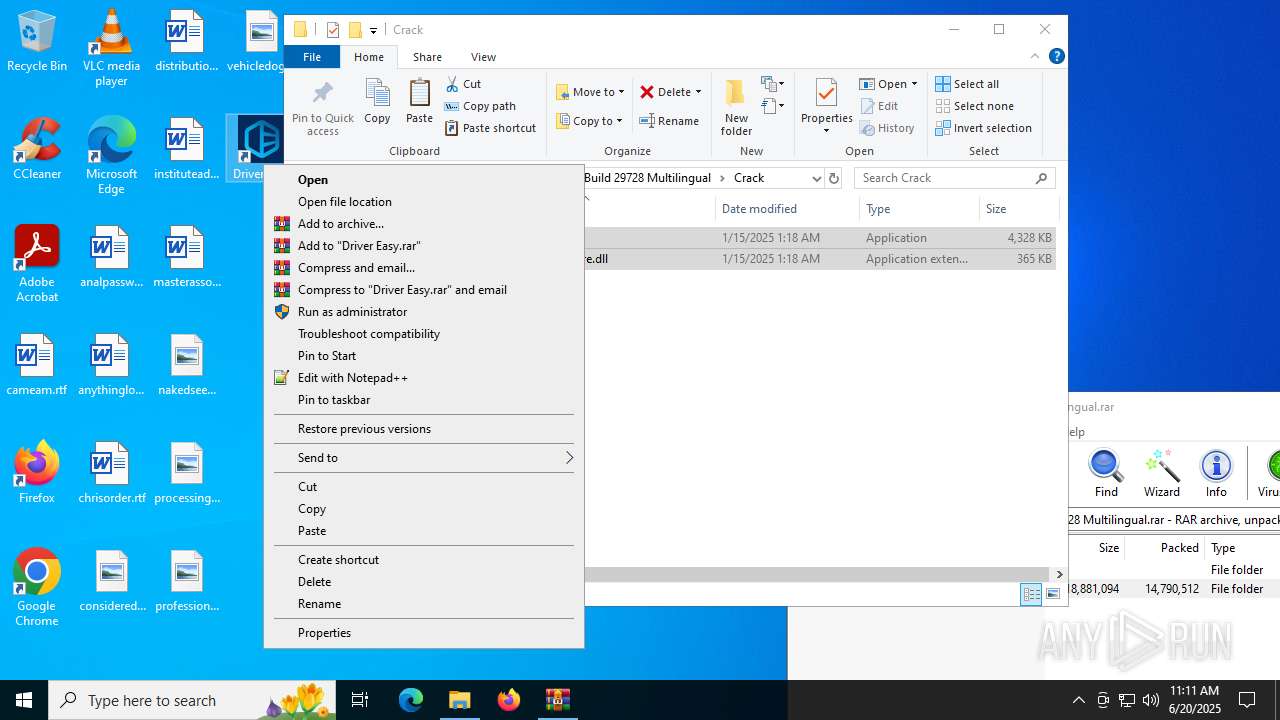1280x720 pixels.
Task: Switch to details view icon in status bar
Action: (1031, 595)
